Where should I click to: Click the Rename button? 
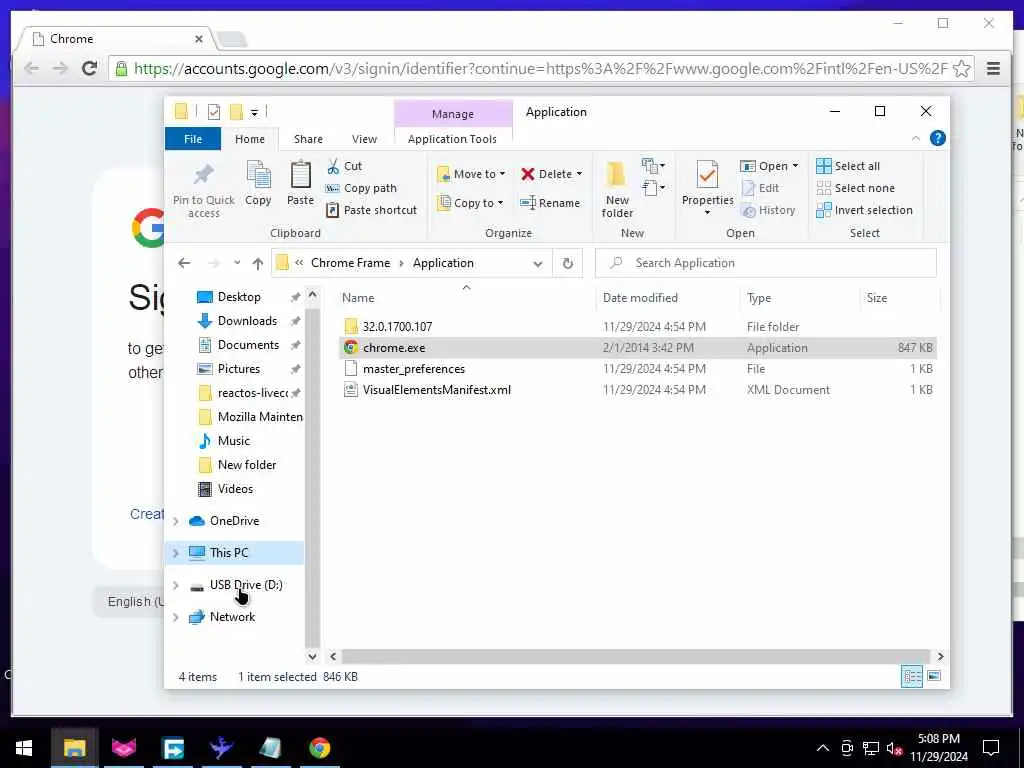[550, 203]
